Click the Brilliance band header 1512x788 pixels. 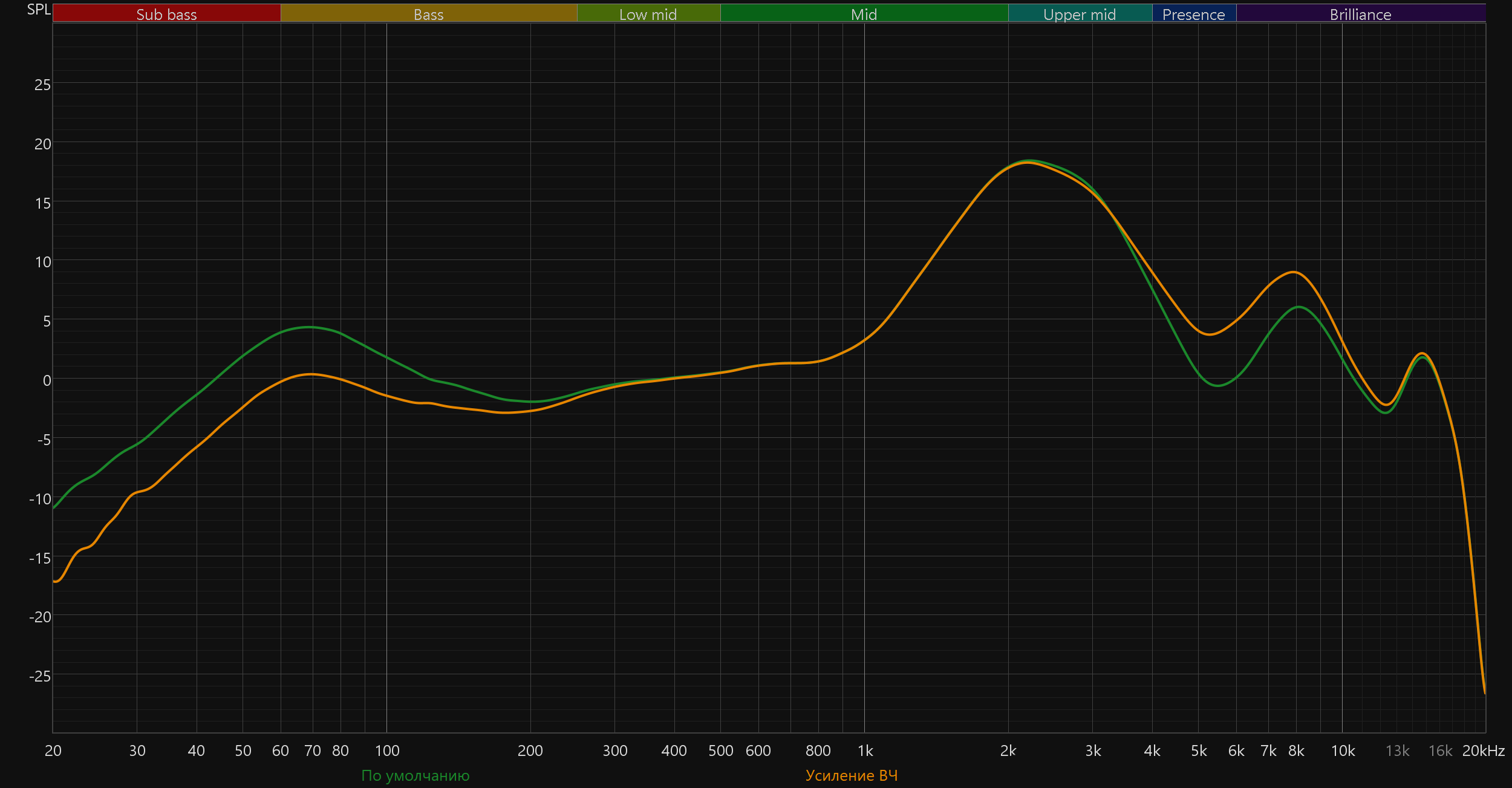1360,14
